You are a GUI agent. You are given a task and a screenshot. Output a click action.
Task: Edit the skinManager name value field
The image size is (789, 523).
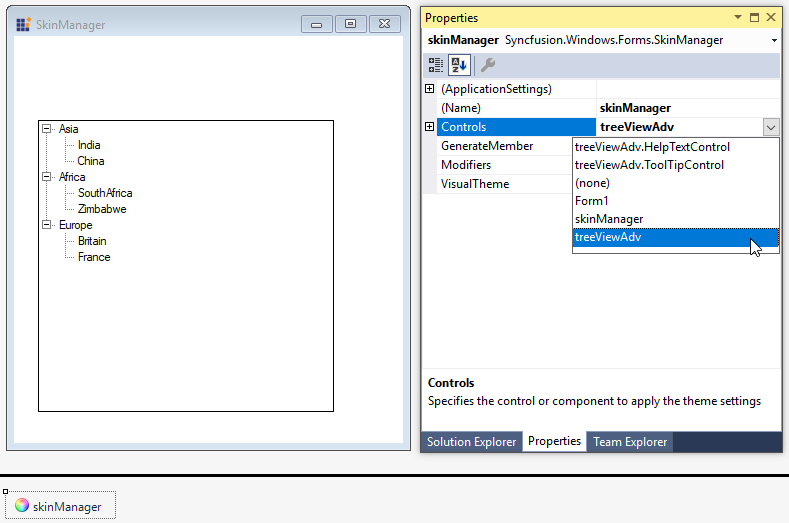[688, 108]
